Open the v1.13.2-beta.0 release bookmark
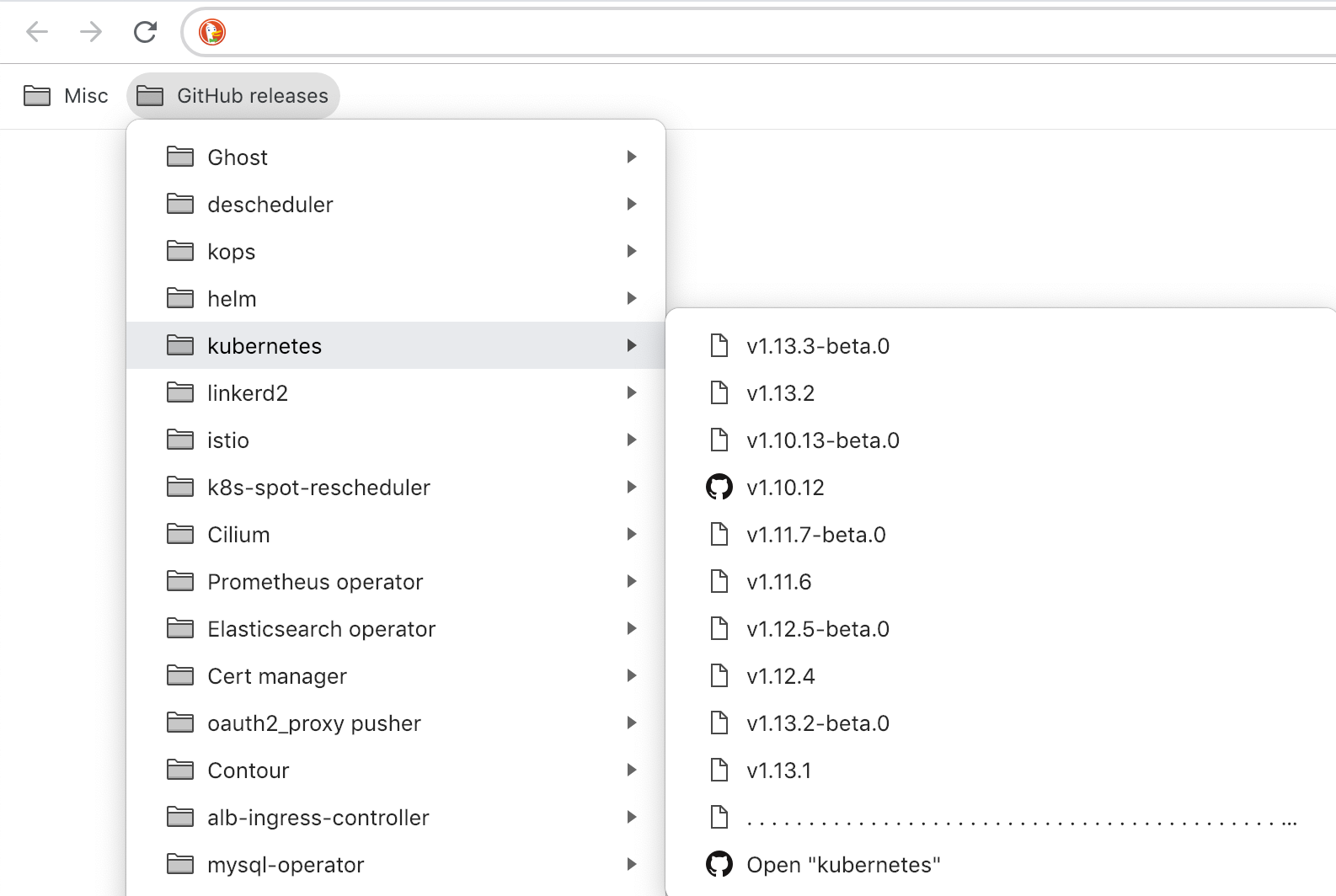Screen dimensions: 1336x896 click(1001, 723)
